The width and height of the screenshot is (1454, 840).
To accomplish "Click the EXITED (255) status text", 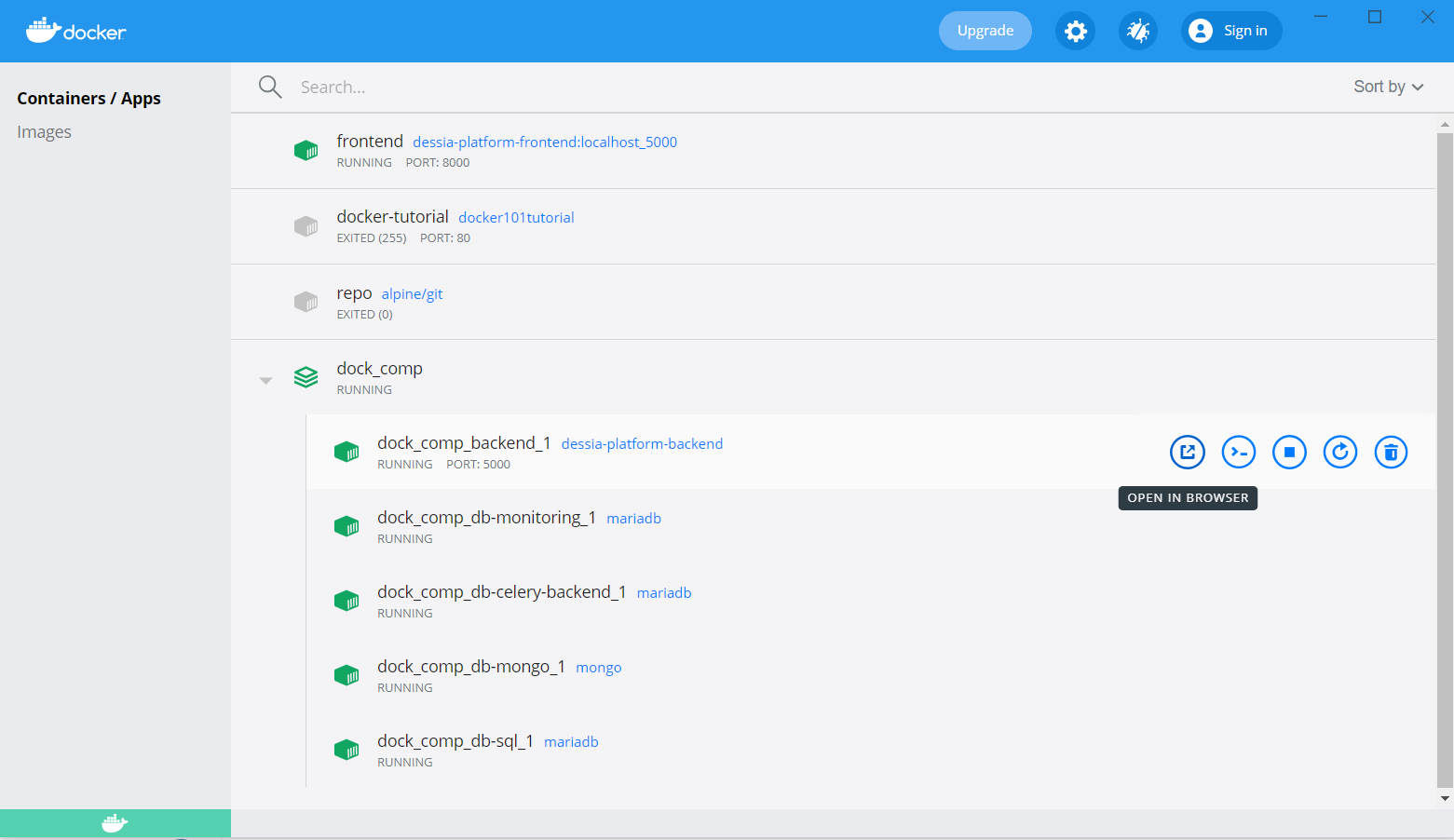I will pyautogui.click(x=372, y=238).
